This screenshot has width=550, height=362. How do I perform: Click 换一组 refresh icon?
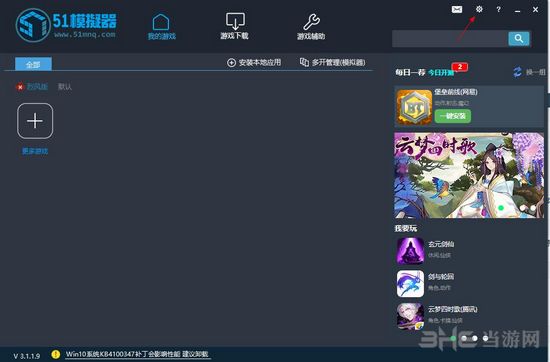517,72
